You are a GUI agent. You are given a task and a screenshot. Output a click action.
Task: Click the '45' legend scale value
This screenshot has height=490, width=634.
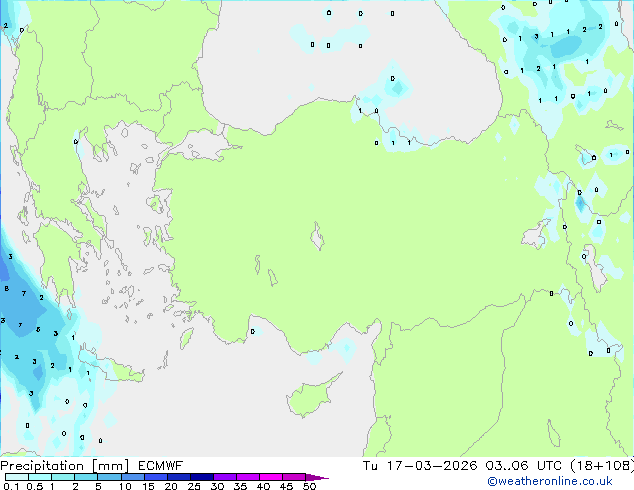(x=286, y=486)
